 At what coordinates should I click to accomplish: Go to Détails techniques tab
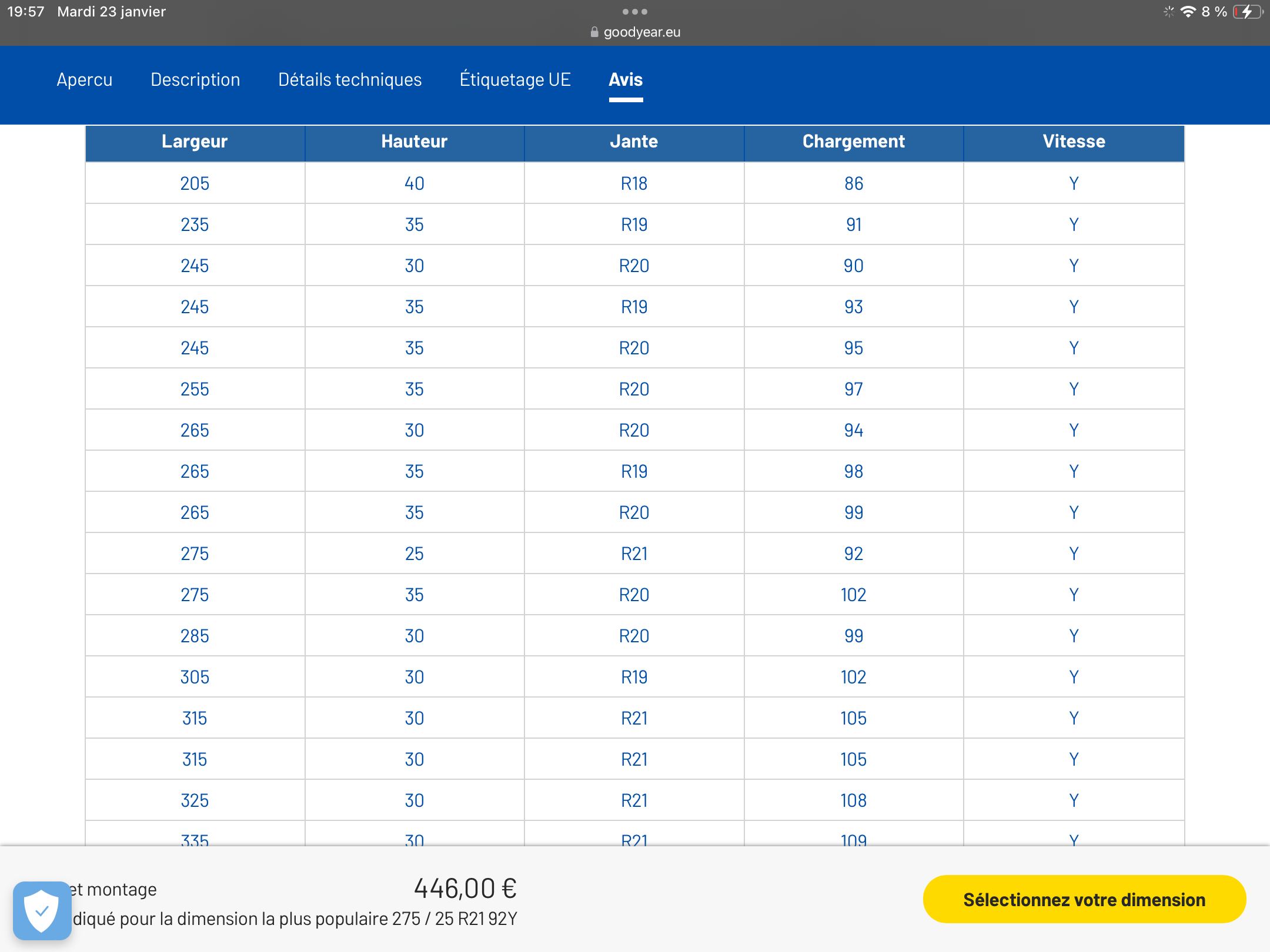tap(350, 80)
